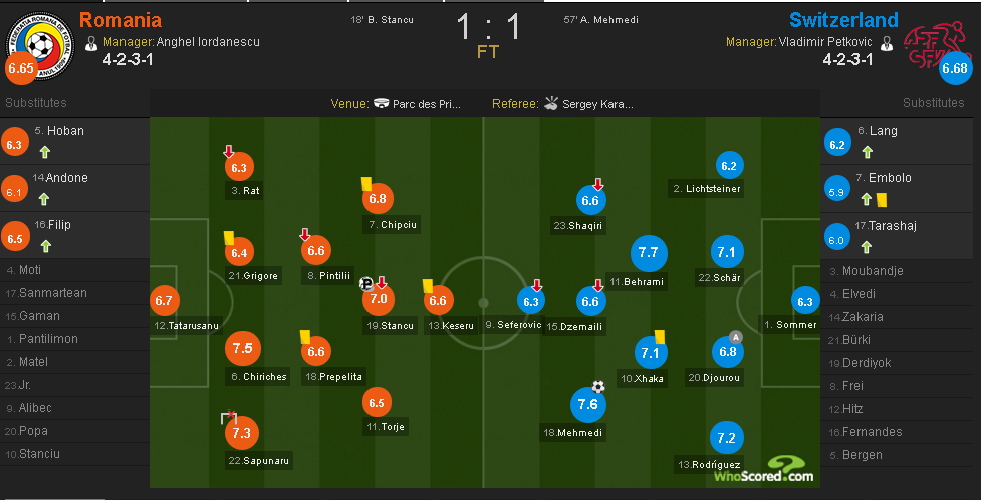Open manager Anghel Iordanescu's profile

pos(209,42)
